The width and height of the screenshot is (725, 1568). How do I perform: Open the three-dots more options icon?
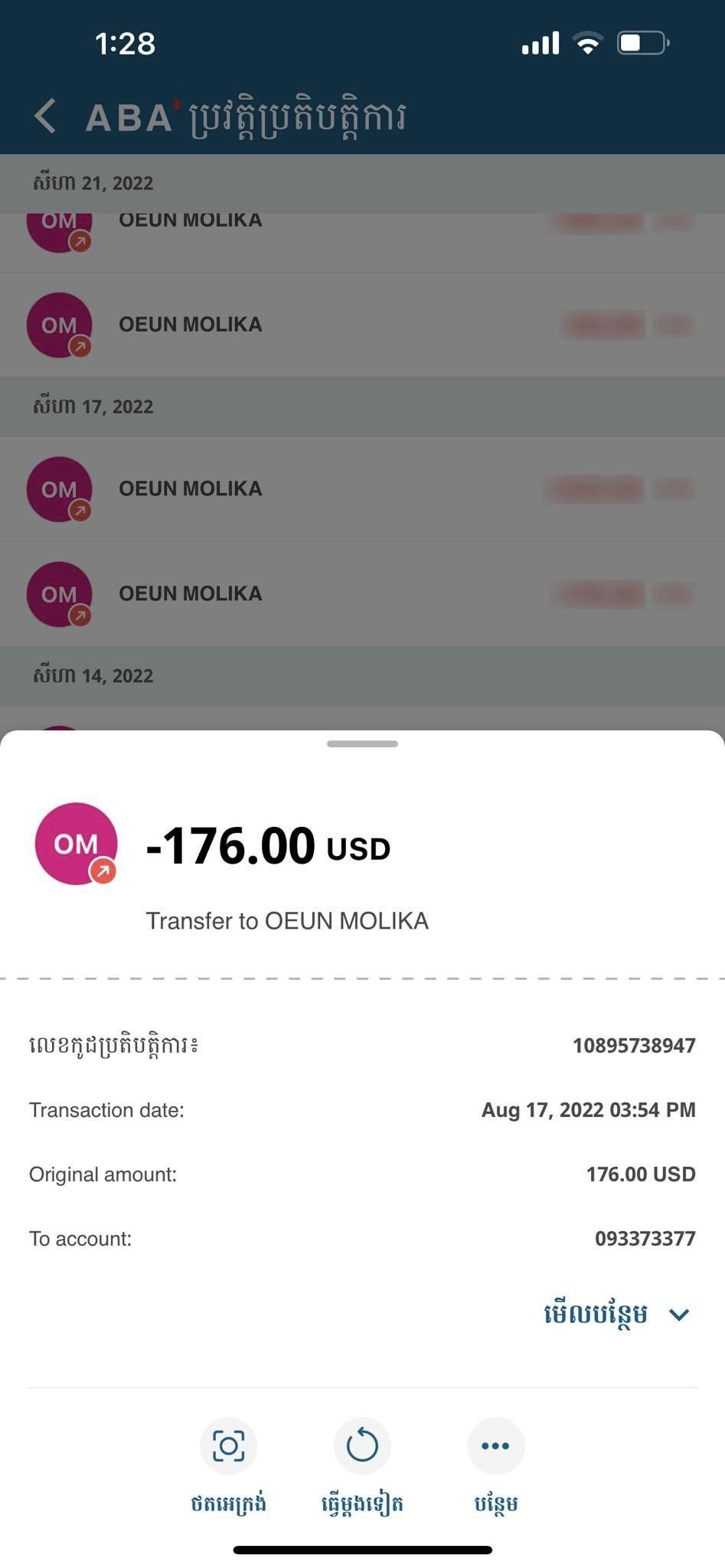coord(495,1445)
